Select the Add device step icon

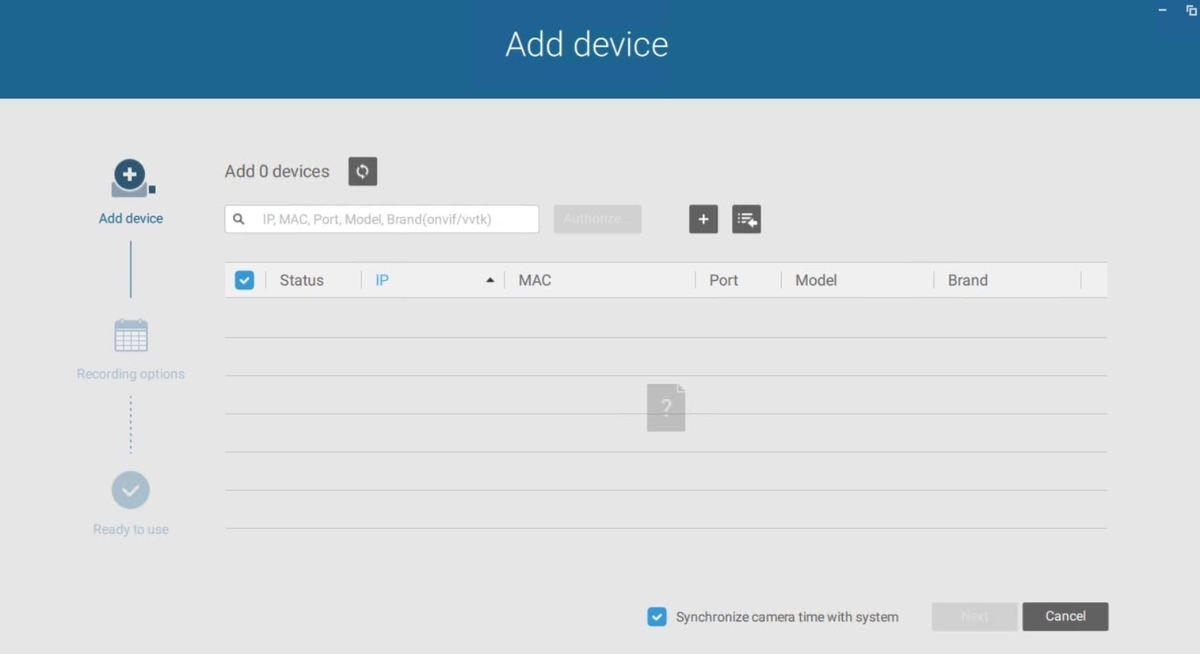(x=131, y=178)
